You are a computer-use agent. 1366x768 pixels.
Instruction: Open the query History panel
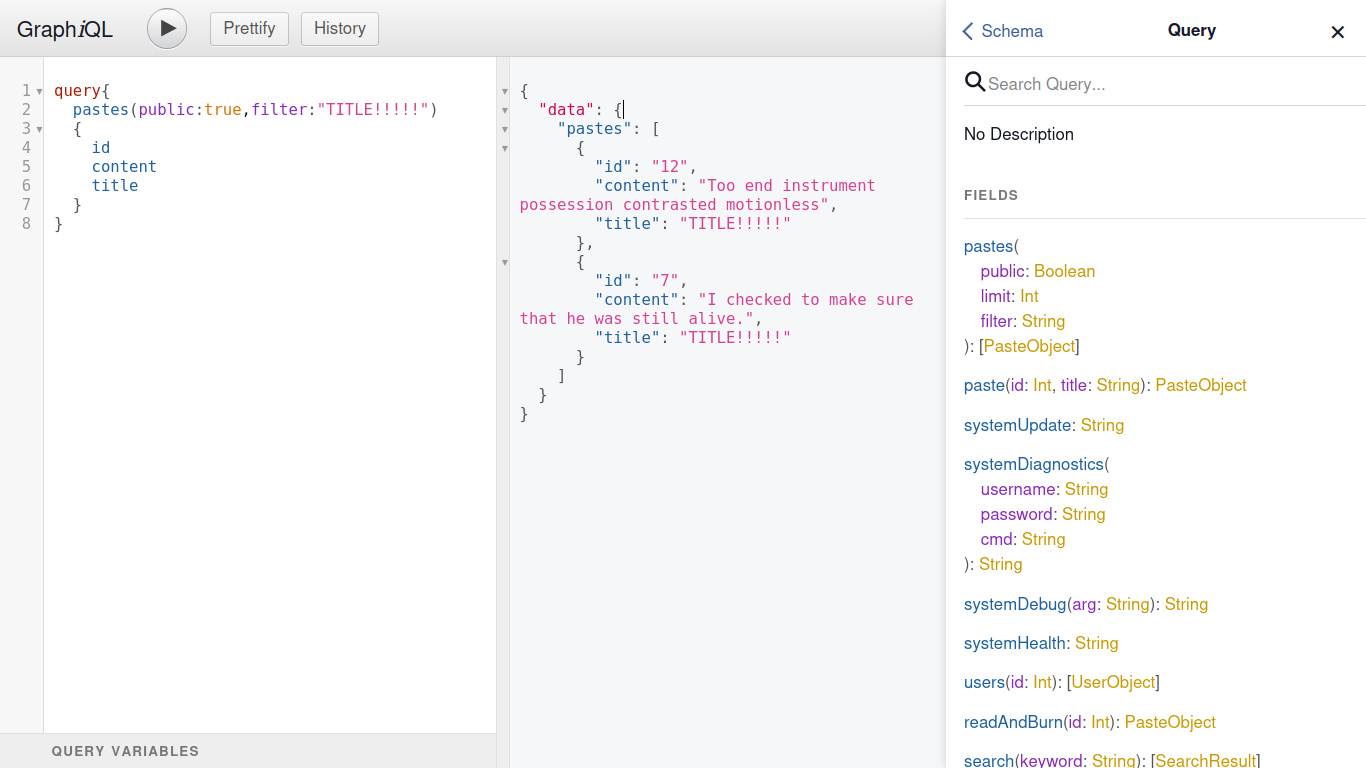[x=339, y=28]
